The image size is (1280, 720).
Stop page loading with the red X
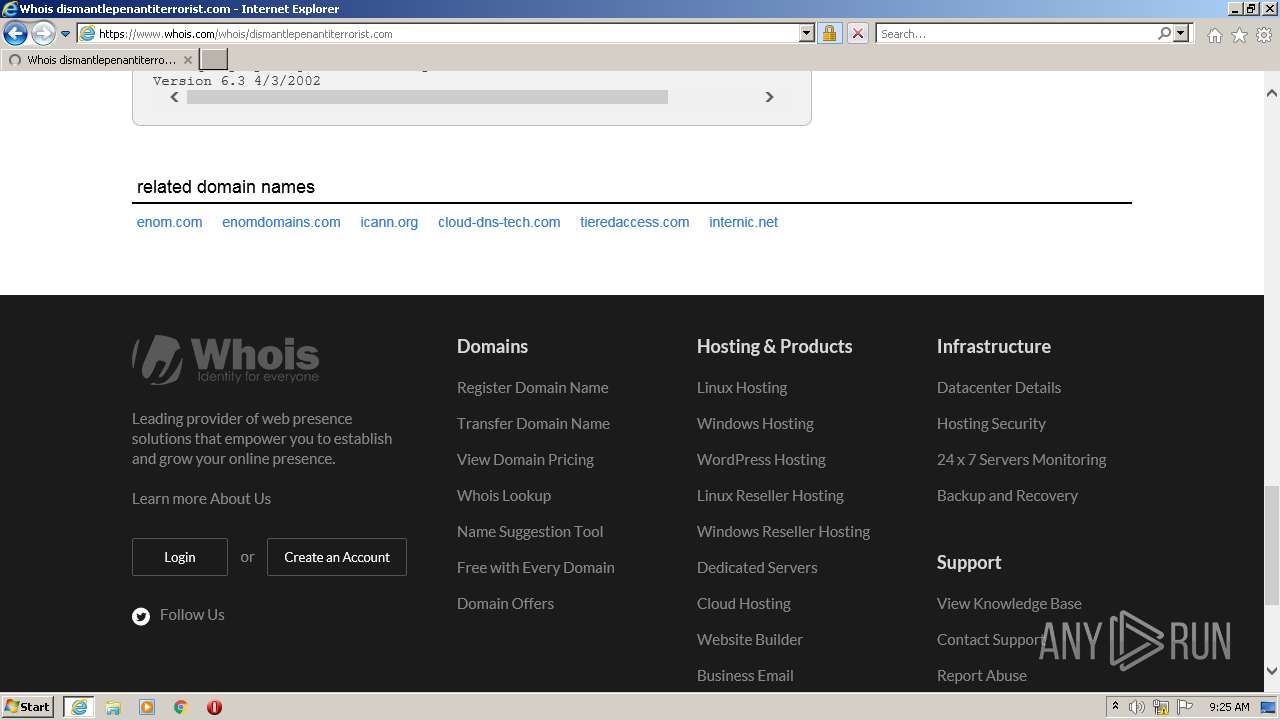pyautogui.click(x=857, y=33)
